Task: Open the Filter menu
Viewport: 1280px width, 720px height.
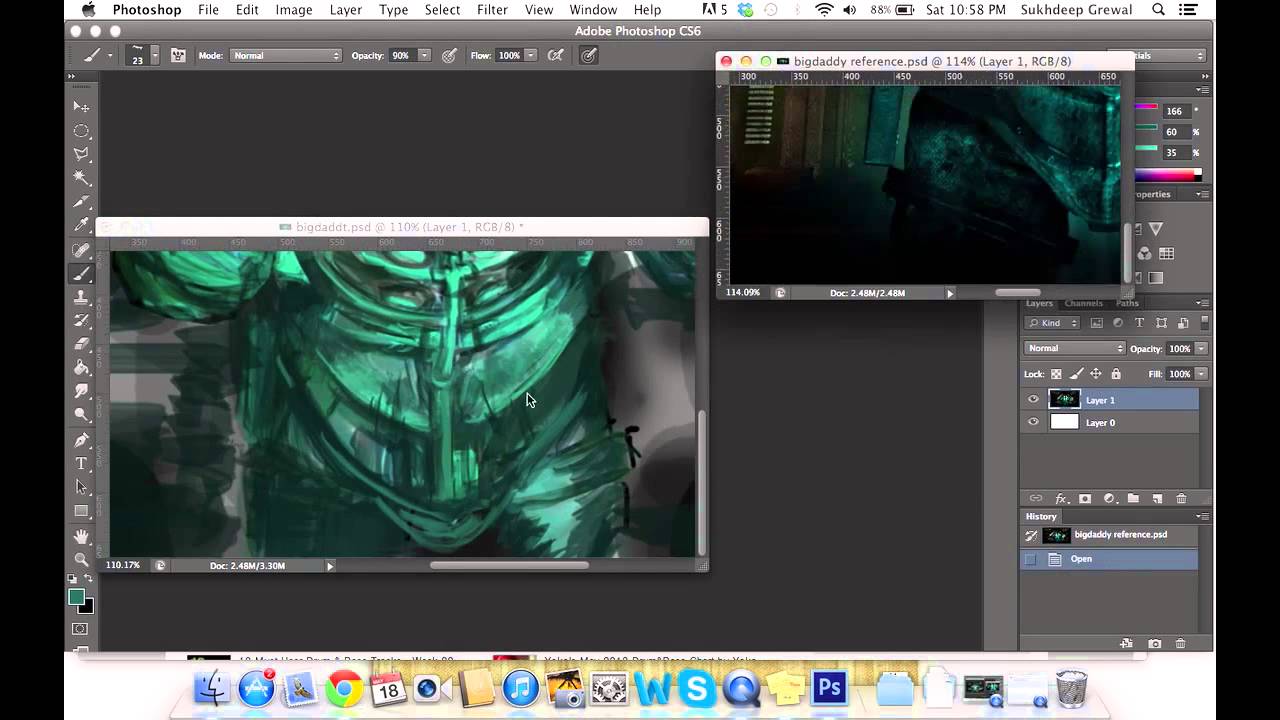Action: (492, 10)
